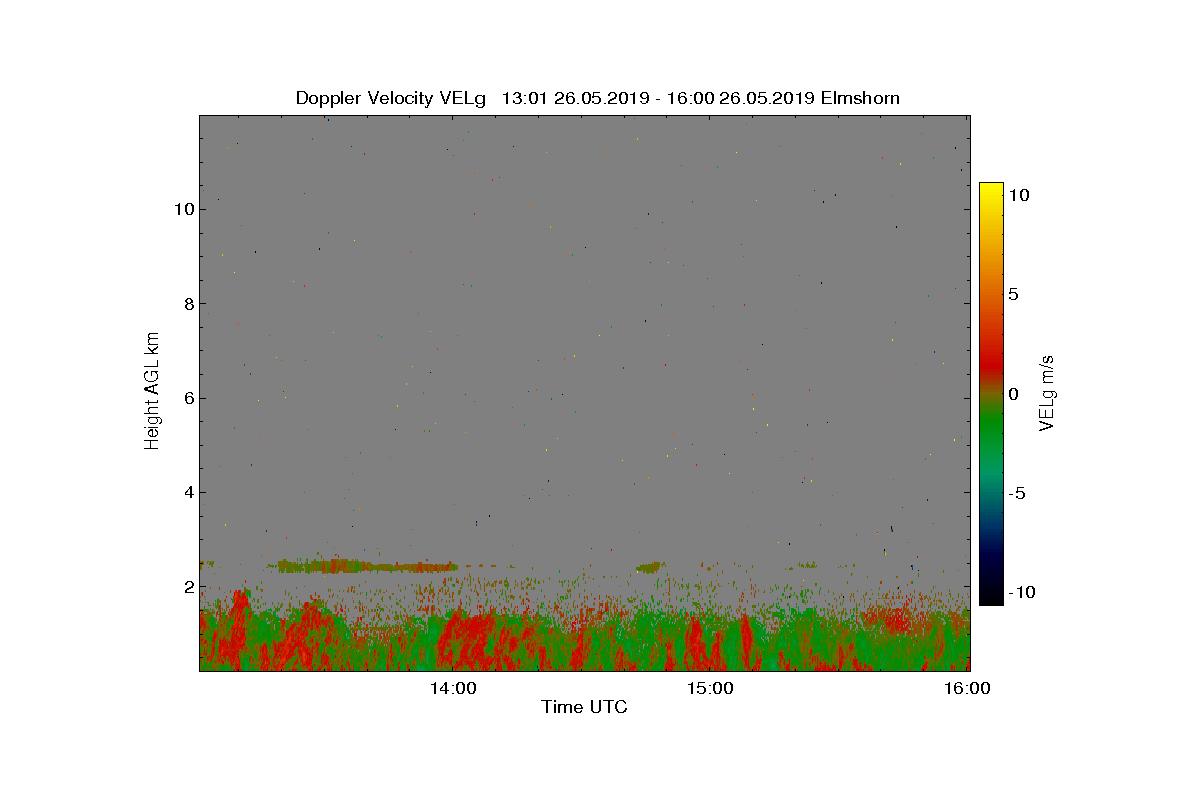
Task: Click the colorbar tick label 5
Action: (x=1013, y=294)
